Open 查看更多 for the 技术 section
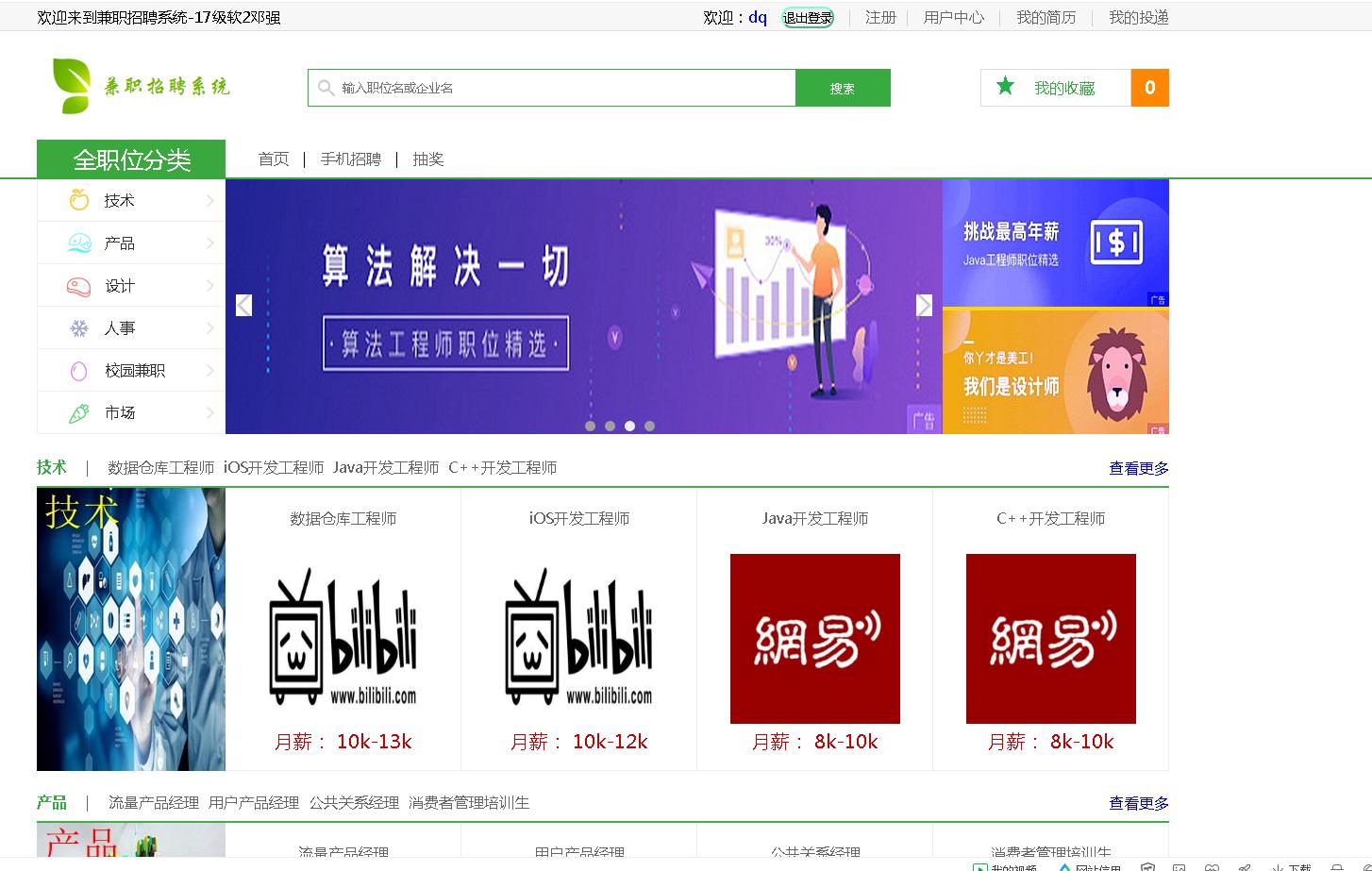The width and height of the screenshot is (1372, 871). pos(1138,467)
